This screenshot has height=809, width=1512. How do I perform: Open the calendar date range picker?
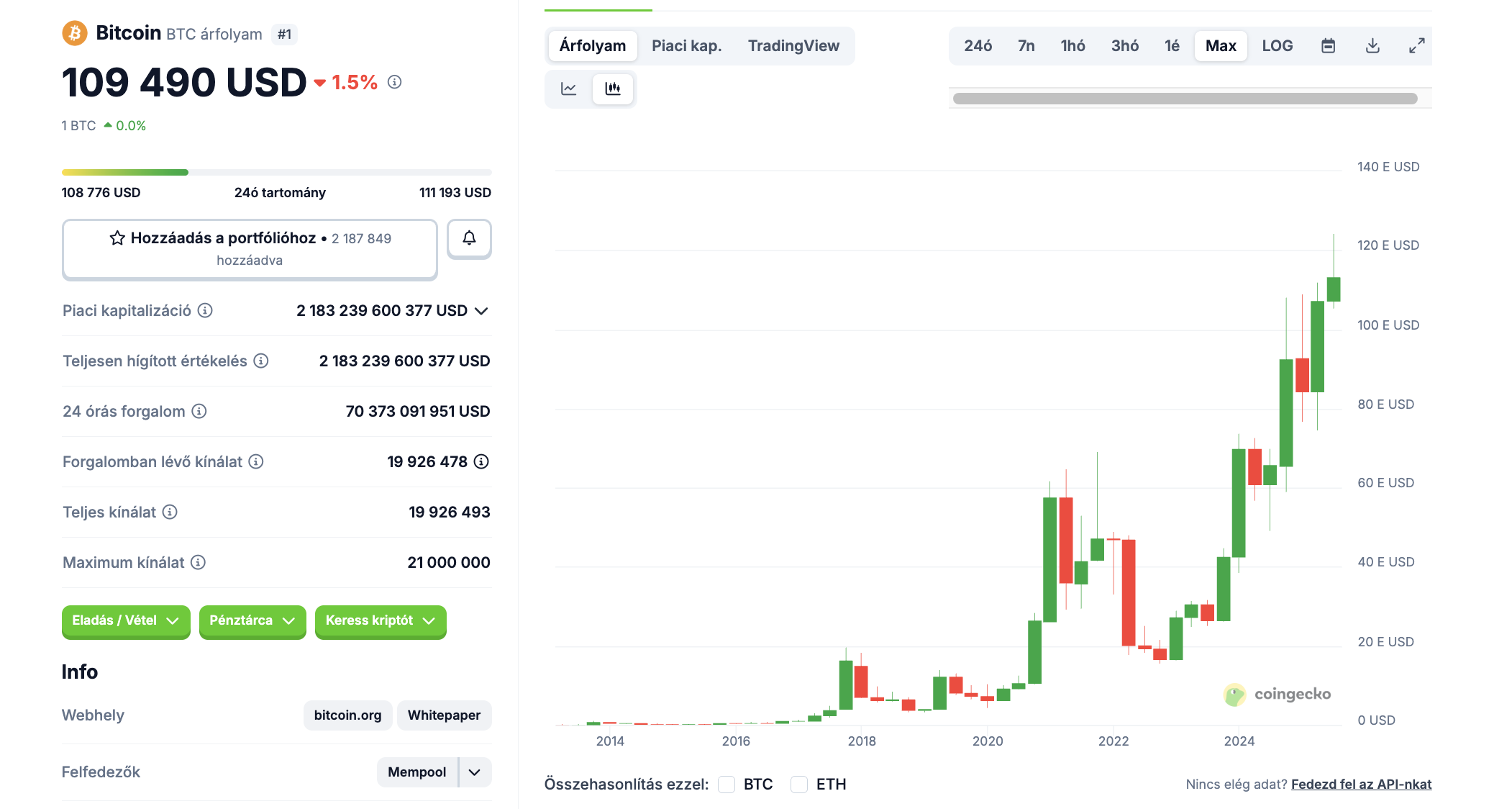click(1328, 46)
